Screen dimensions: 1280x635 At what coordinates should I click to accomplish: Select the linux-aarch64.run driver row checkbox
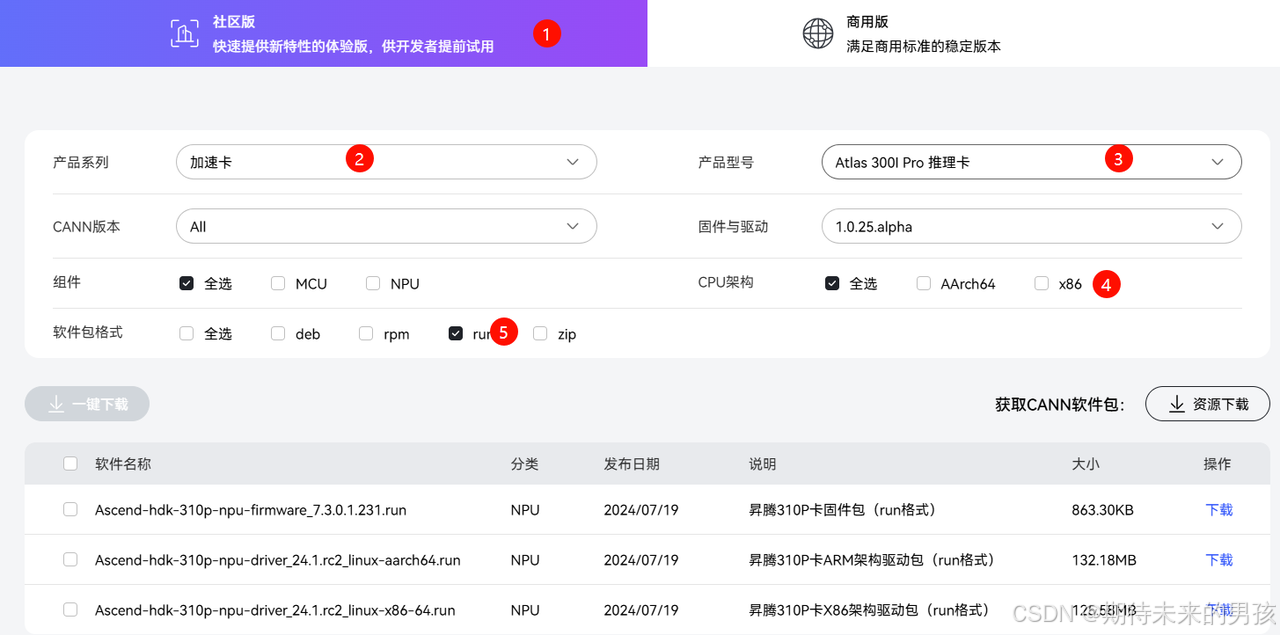[70, 559]
